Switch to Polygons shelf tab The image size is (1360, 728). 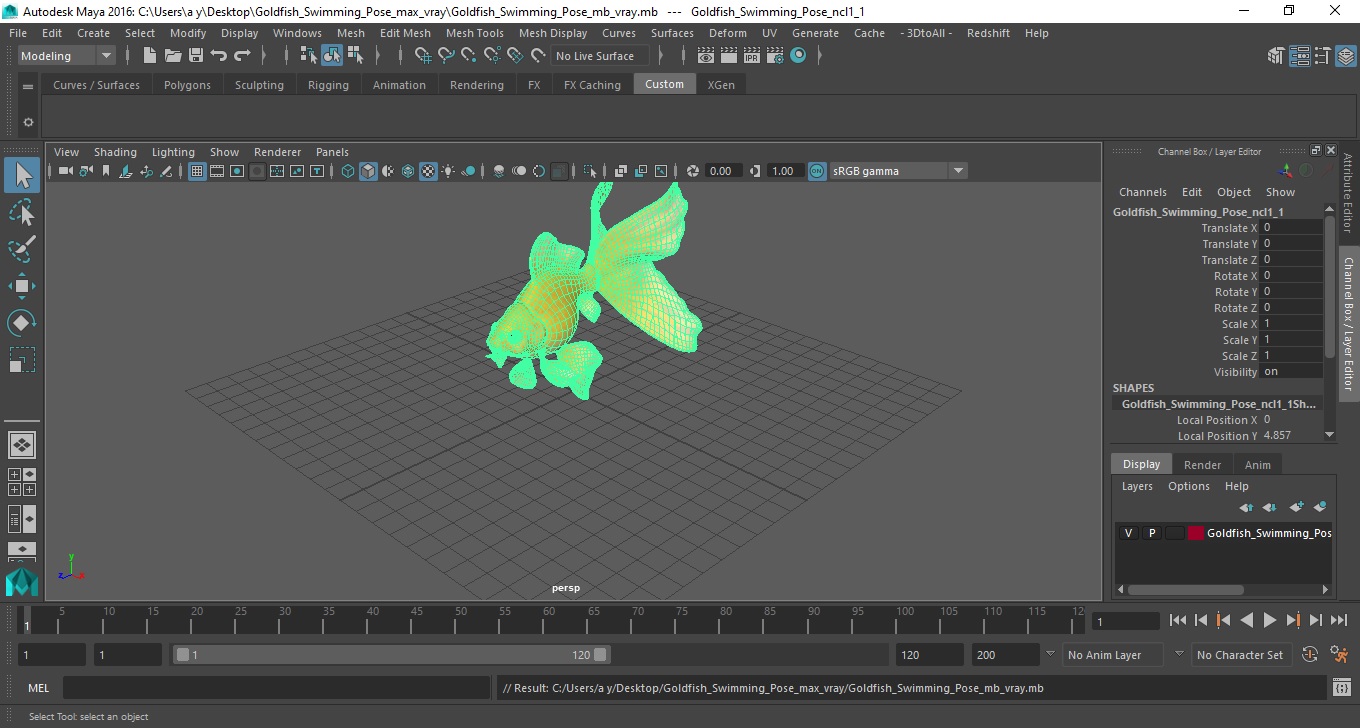[x=187, y=85]
